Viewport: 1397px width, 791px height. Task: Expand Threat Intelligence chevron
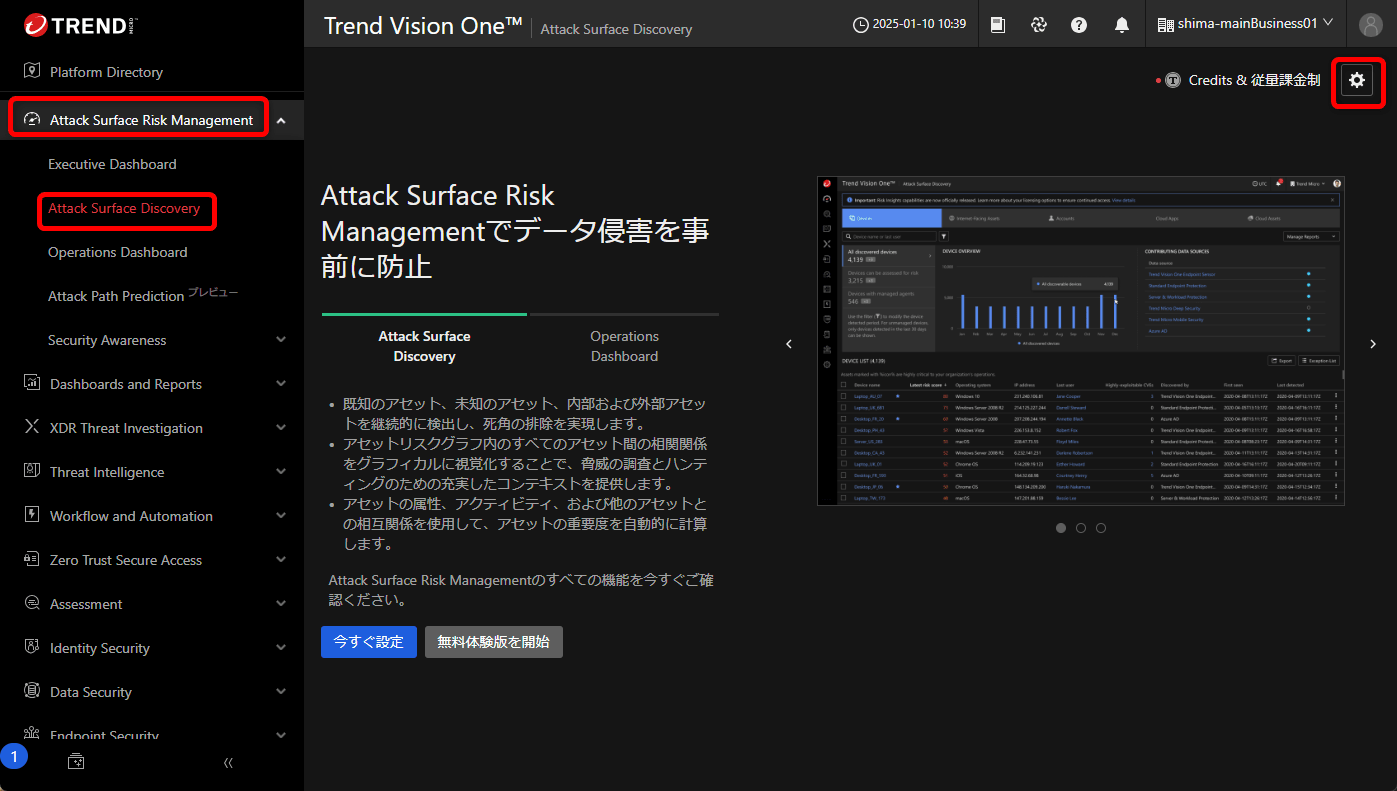tap(281, 472)
